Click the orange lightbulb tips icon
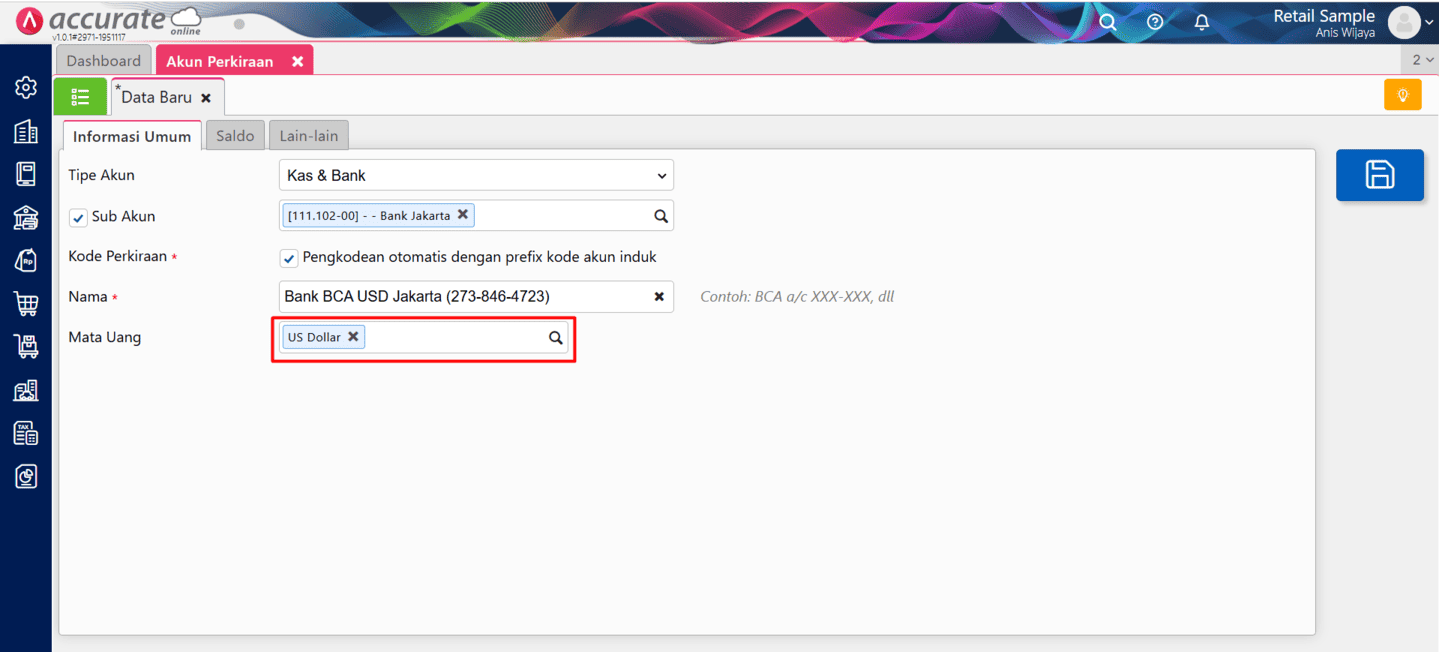Image resolution: width=1439 pixels, height=652 pixels. click(1402, 95)
